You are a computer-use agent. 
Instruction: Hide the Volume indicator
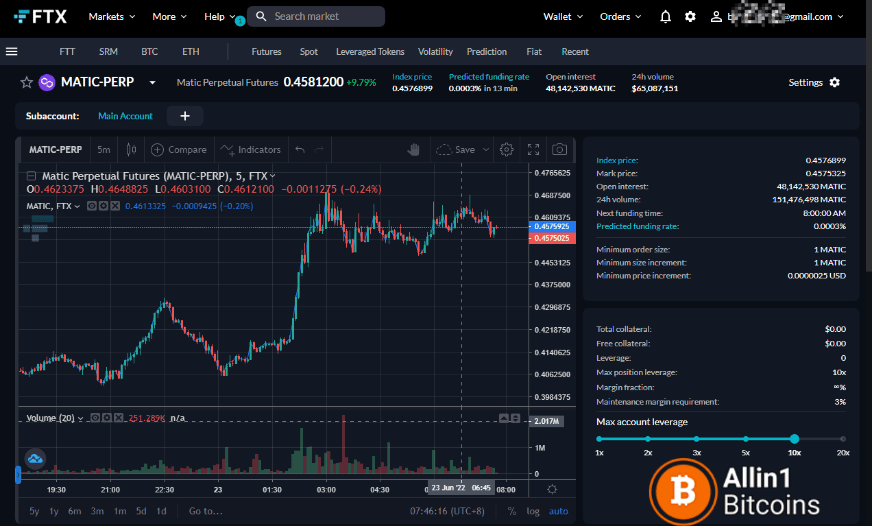95,418
